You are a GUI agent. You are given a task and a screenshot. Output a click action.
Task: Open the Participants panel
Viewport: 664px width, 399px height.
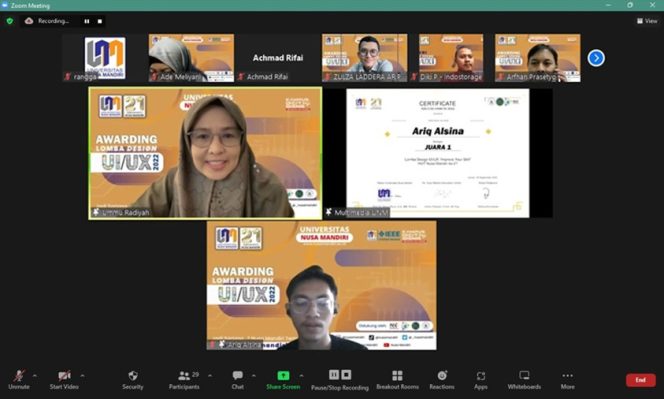tap(184, 380)
